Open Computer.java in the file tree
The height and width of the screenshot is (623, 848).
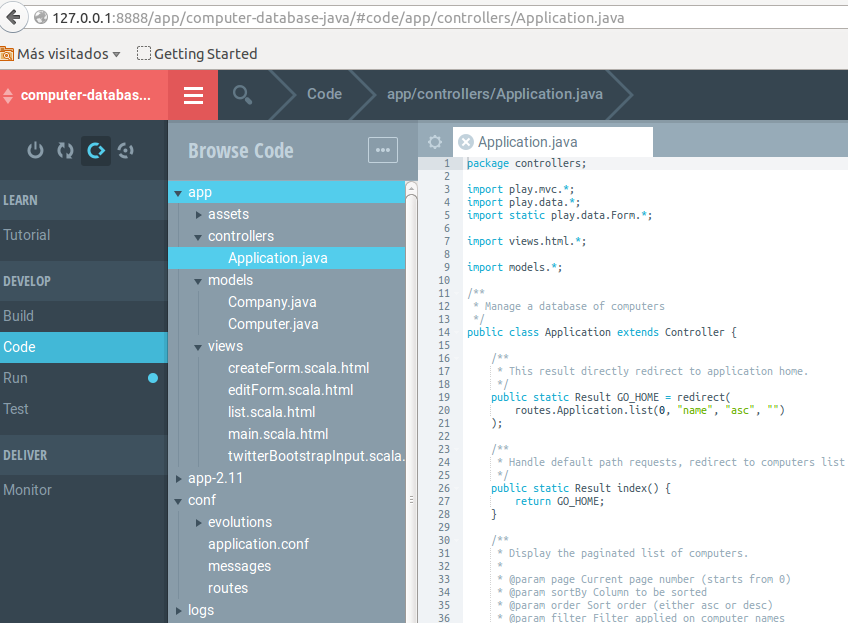[x=273, y=324]
